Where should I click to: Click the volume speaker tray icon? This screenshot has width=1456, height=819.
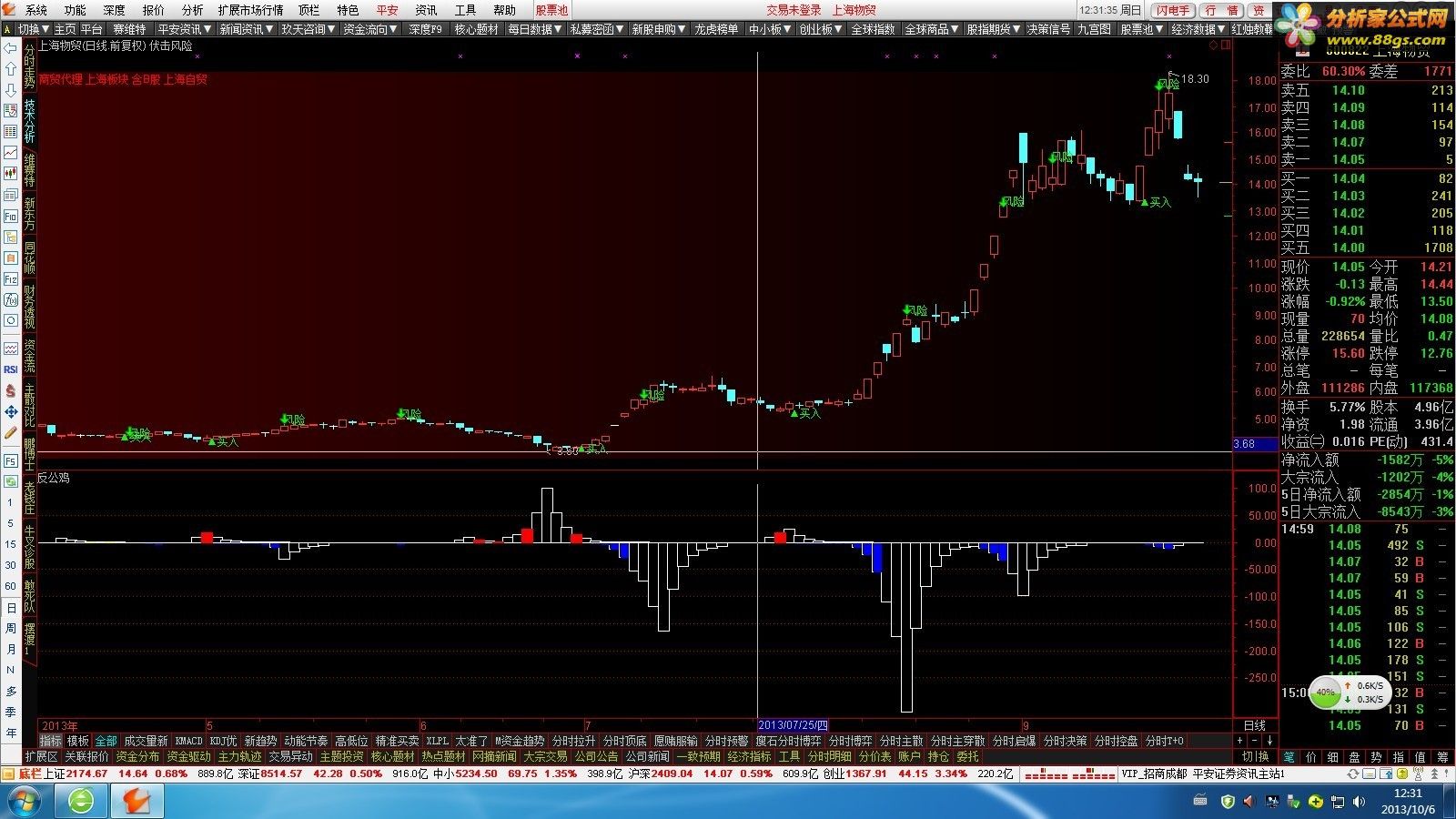pyautogui.click(x=1360, y=802)
